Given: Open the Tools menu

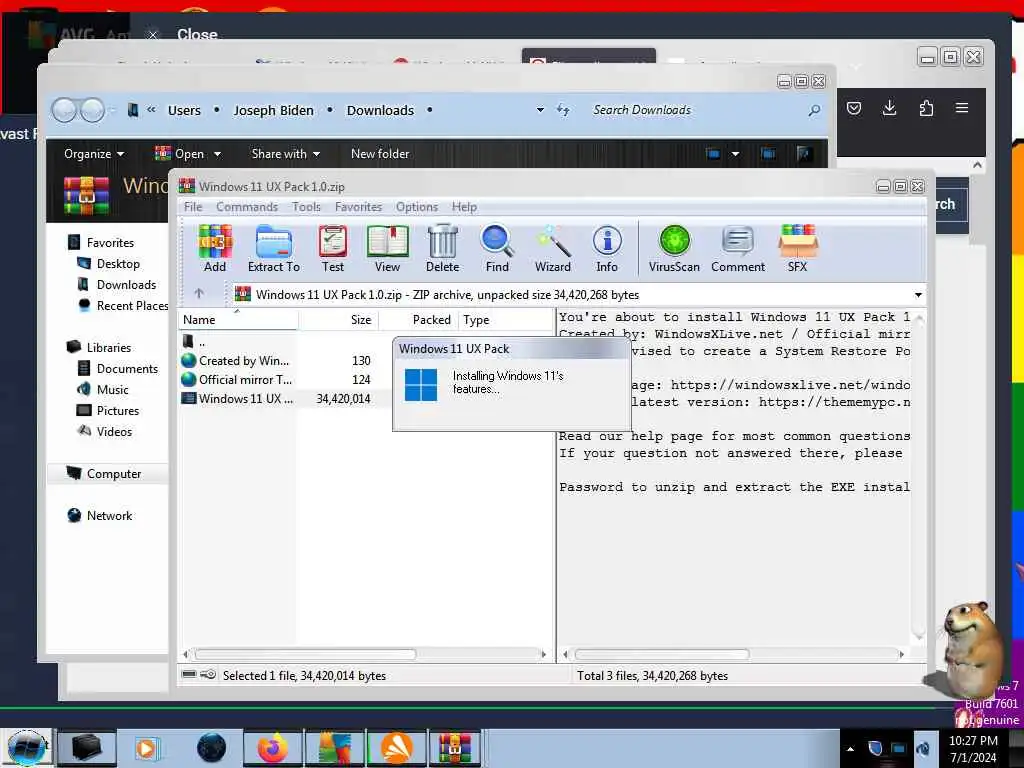Looking at the screenshot, I should coord(306,207).
